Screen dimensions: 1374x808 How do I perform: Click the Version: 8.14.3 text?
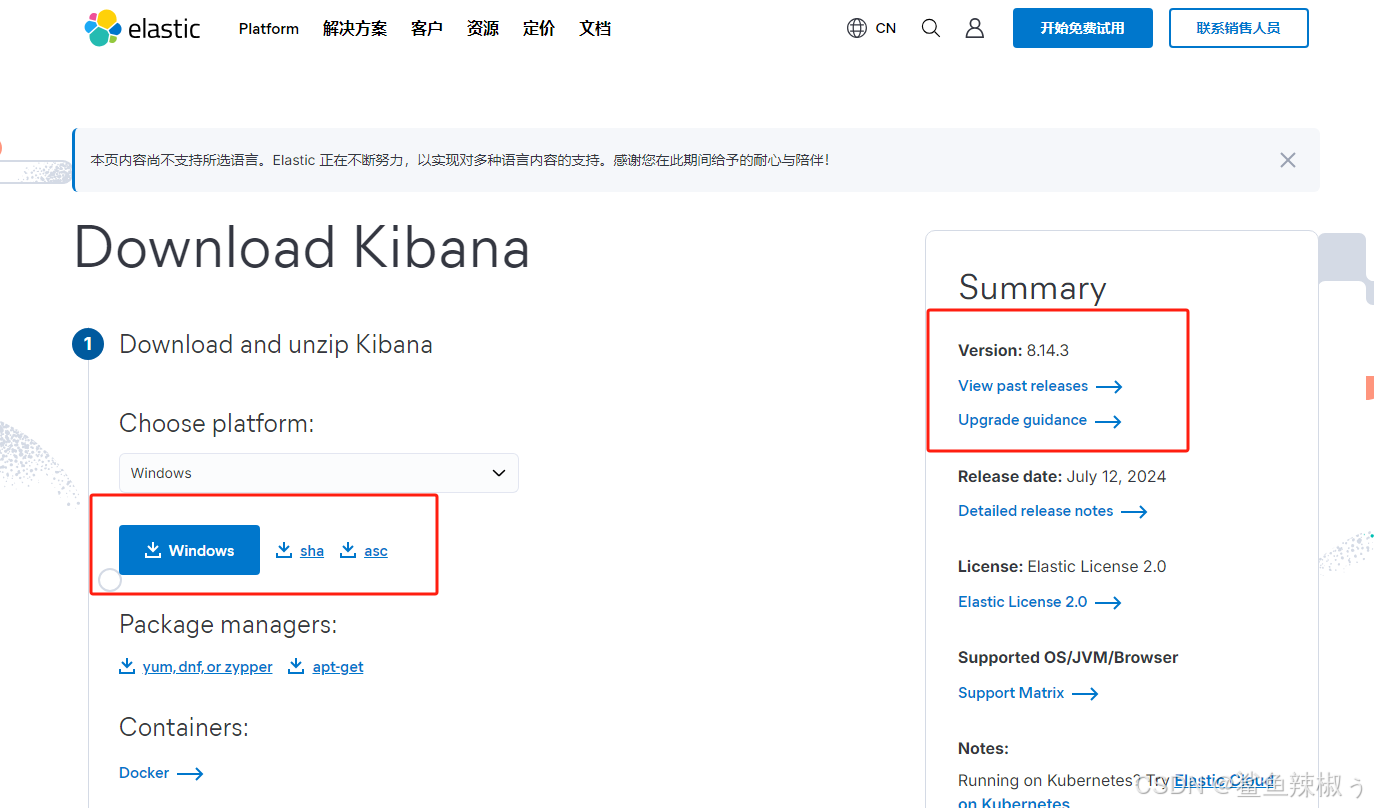1014,351
